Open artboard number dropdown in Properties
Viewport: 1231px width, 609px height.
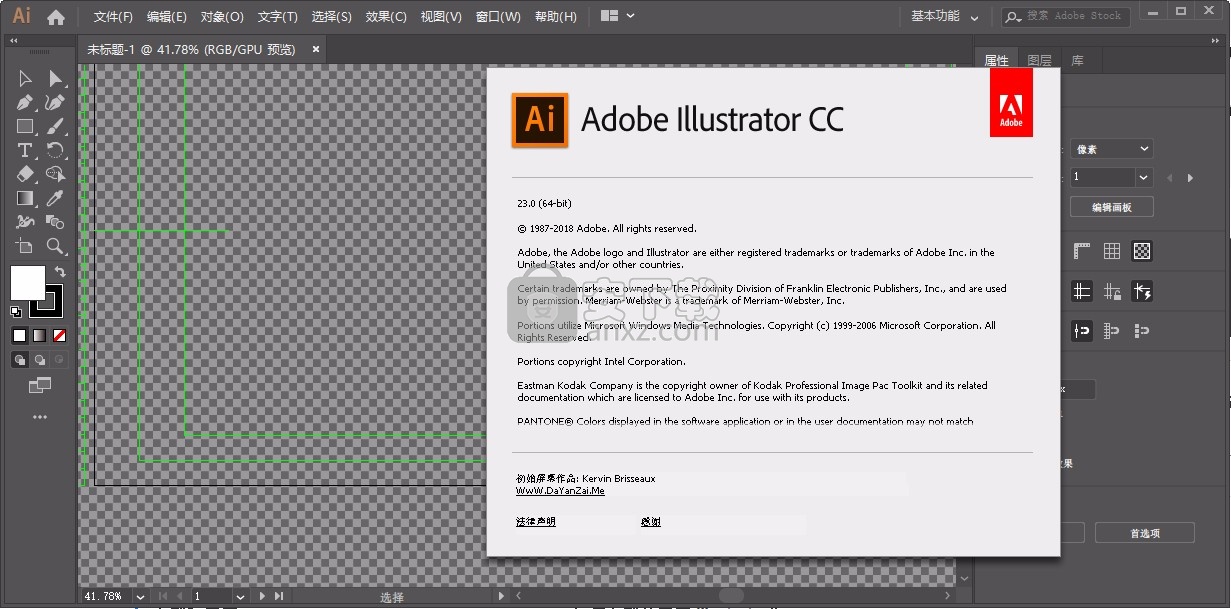coord(1144,177)
